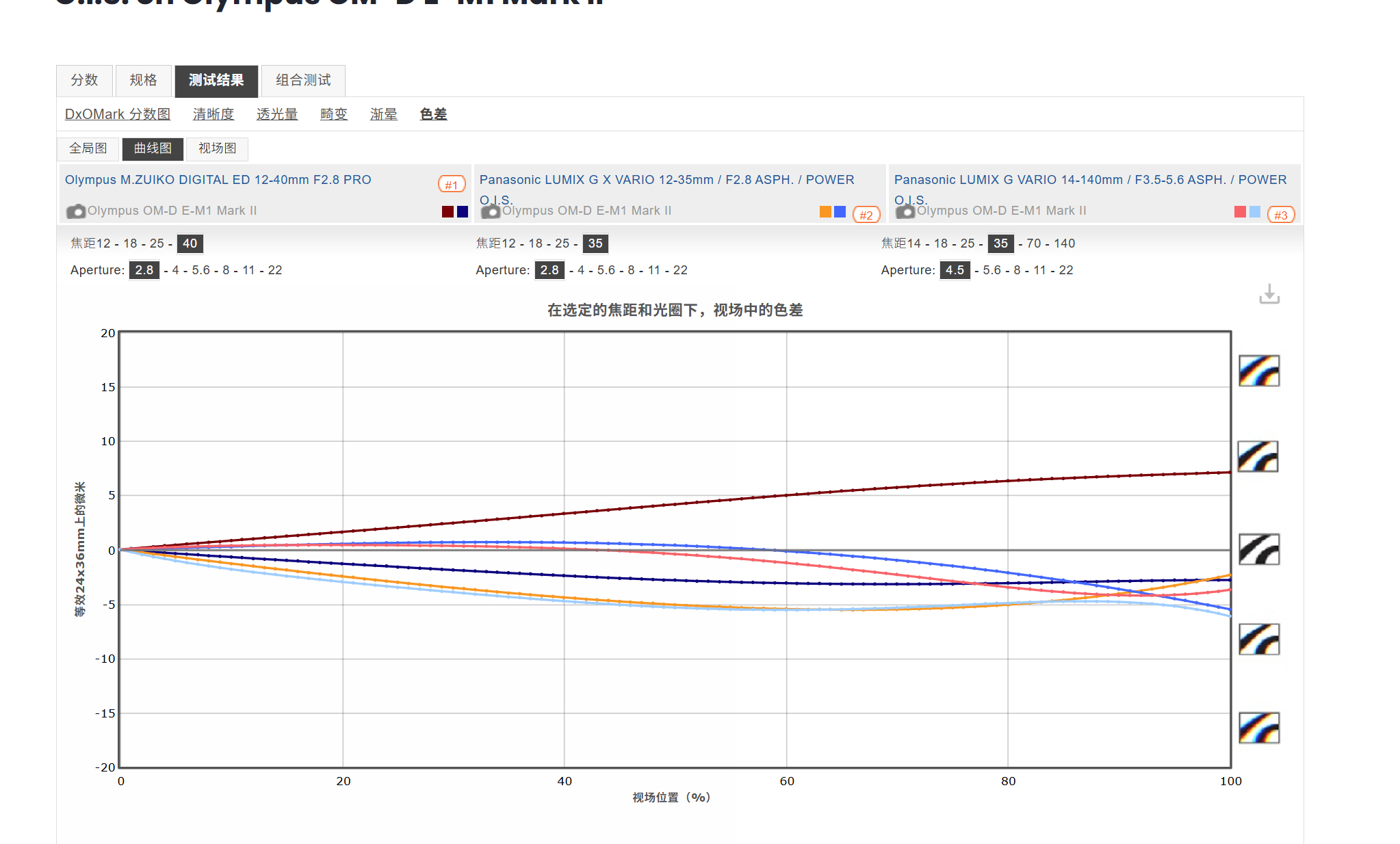Open the 组合测试 tab
Image resolution: width=1400 pixels, height=844 pixels.
click(303, 81)
